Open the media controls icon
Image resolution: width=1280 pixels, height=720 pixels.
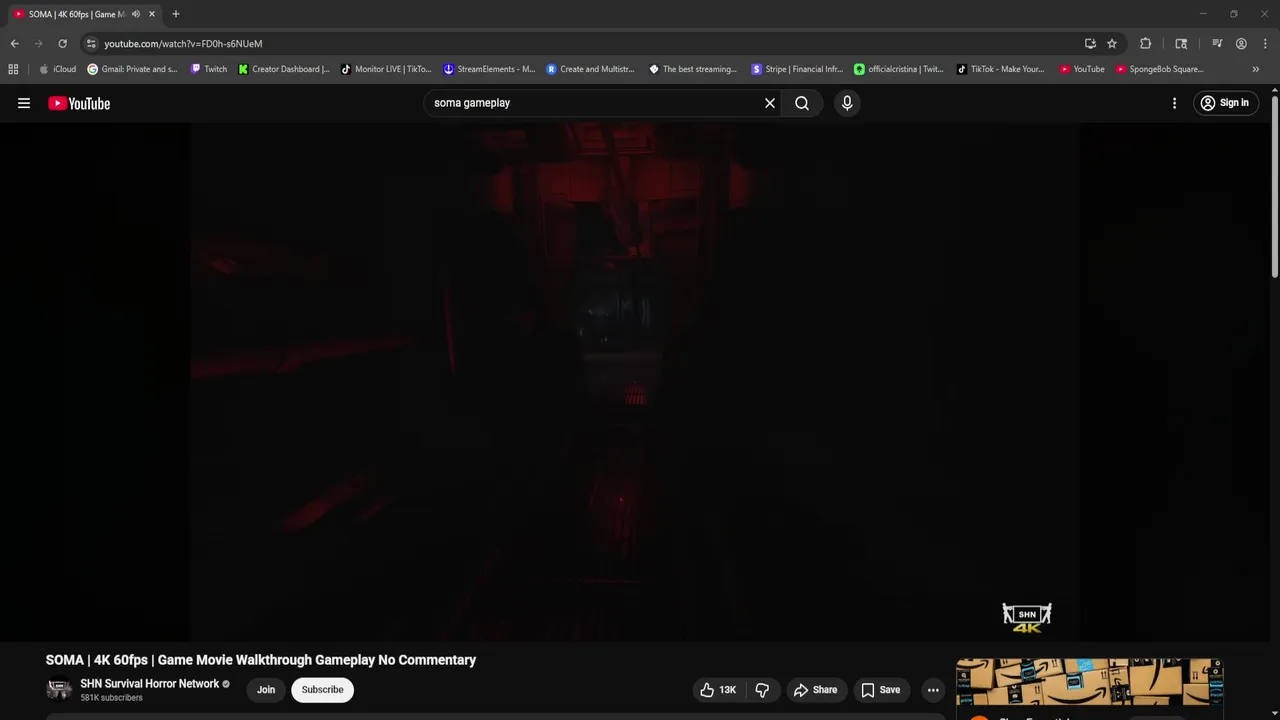click(1217, 44)
